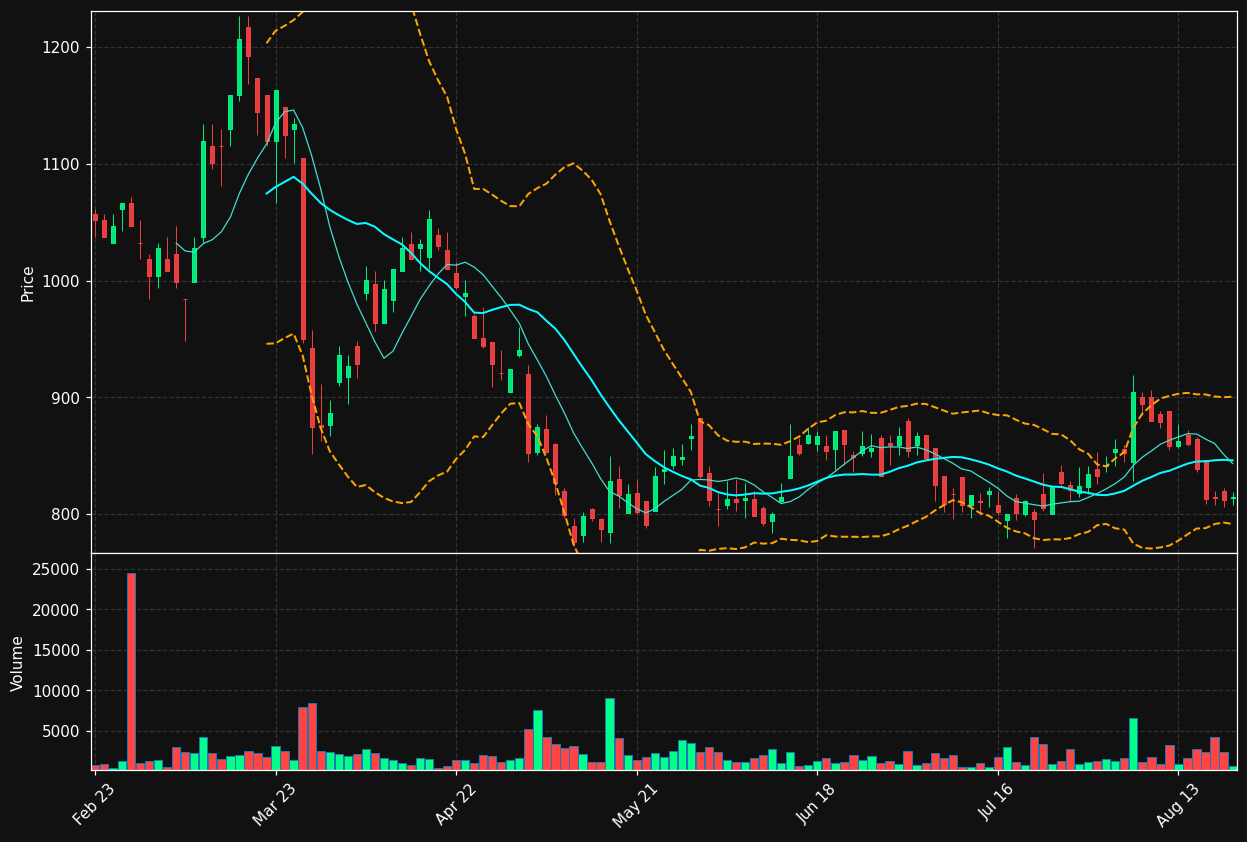Click the 20000 volume axis label

58,610
